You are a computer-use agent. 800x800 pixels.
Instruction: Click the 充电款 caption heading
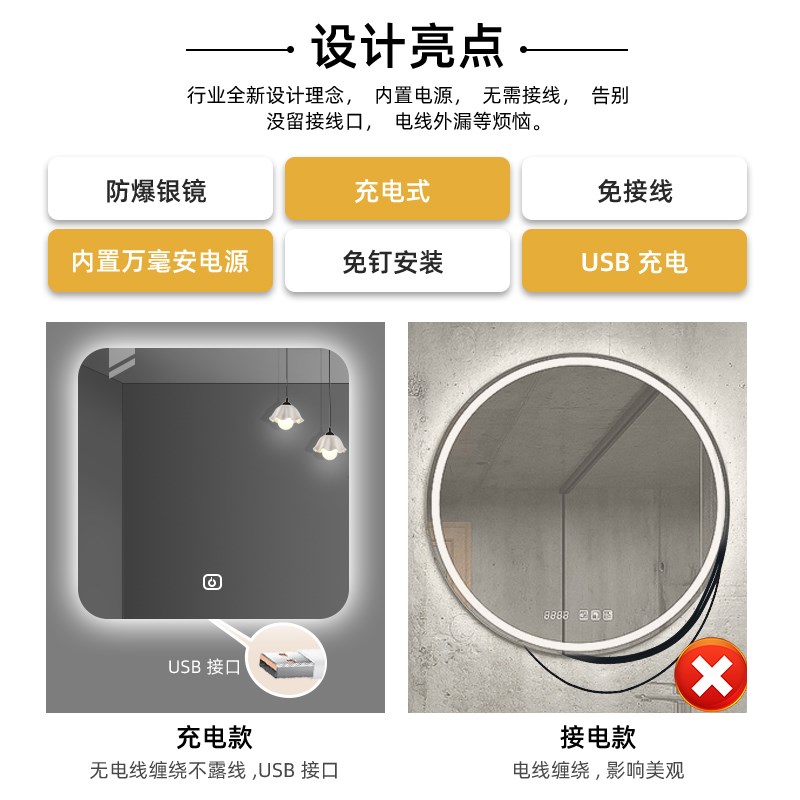click(x=214, y=737)
